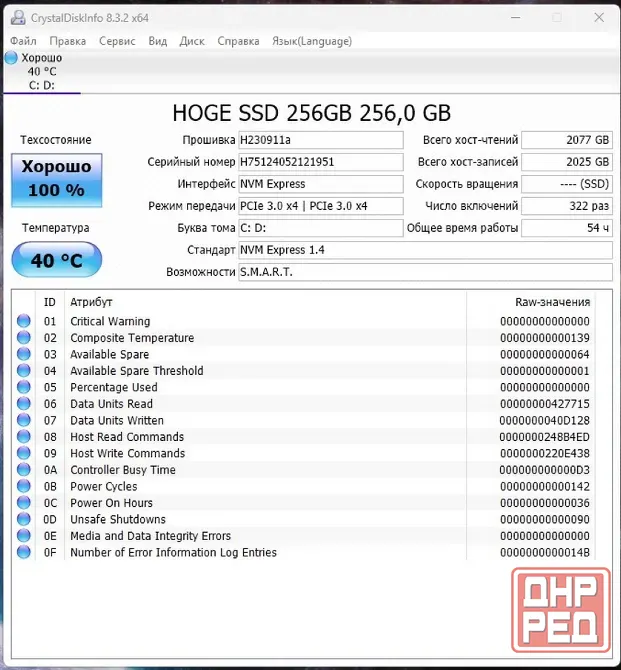
Task: Select the Percentage Used attribute text
Action: click(x=114, y=387)
